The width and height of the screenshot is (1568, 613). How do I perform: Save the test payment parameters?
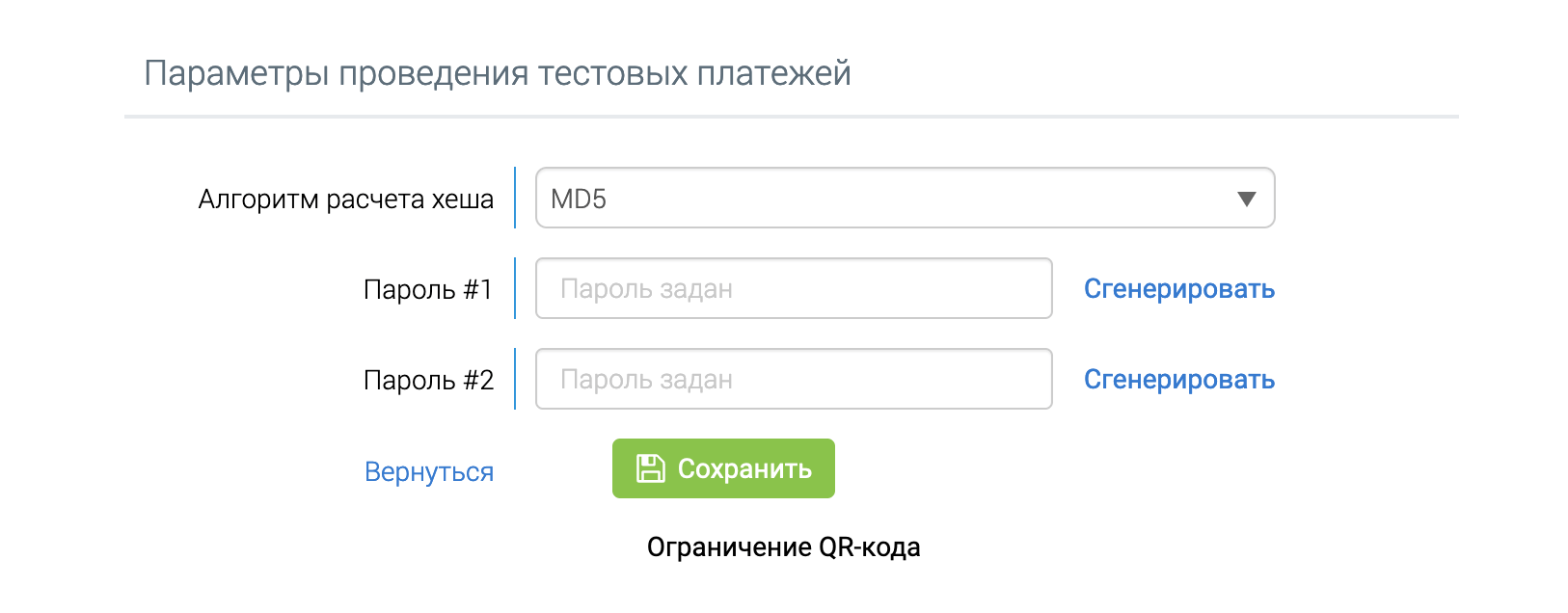pyautogui.click(x=722, y=468)
